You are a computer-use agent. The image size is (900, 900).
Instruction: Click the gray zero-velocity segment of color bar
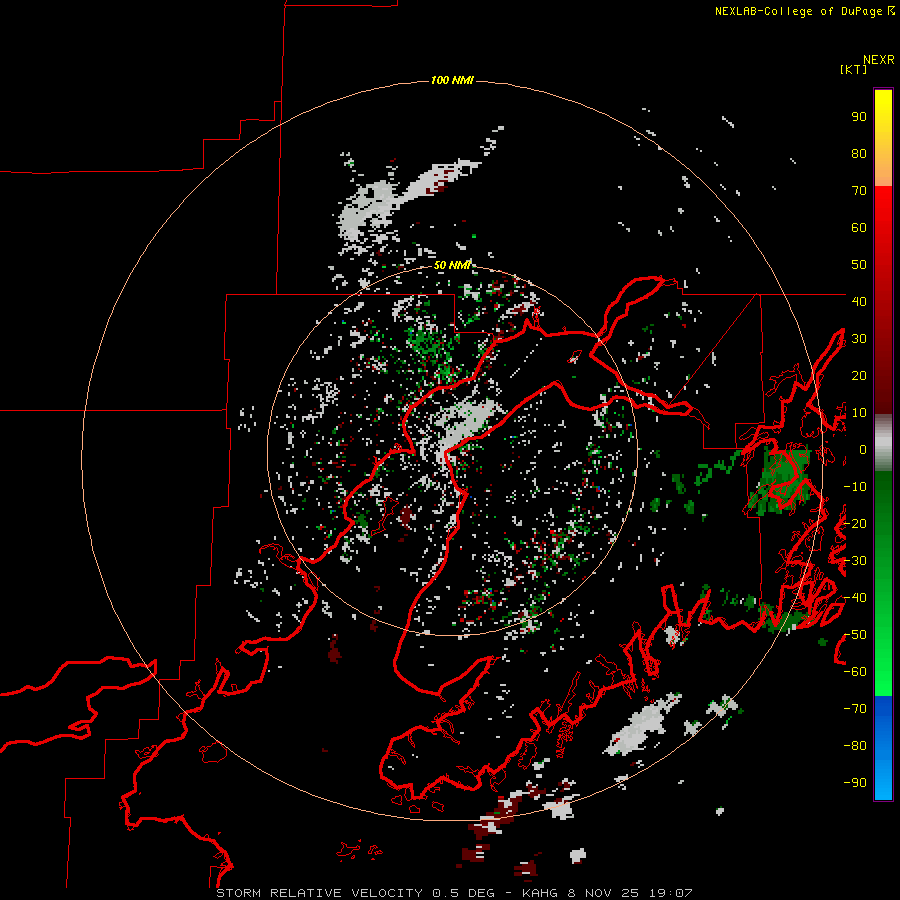883,443
